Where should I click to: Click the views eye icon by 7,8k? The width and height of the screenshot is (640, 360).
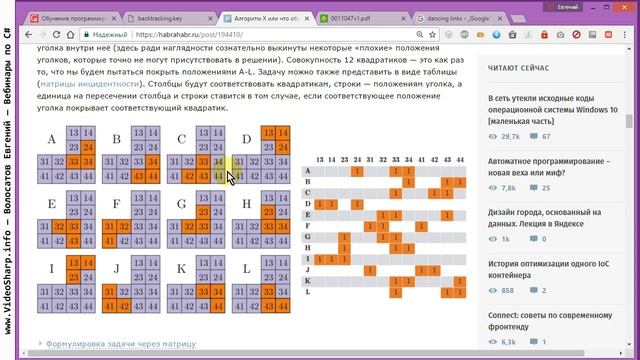point(493,188)
